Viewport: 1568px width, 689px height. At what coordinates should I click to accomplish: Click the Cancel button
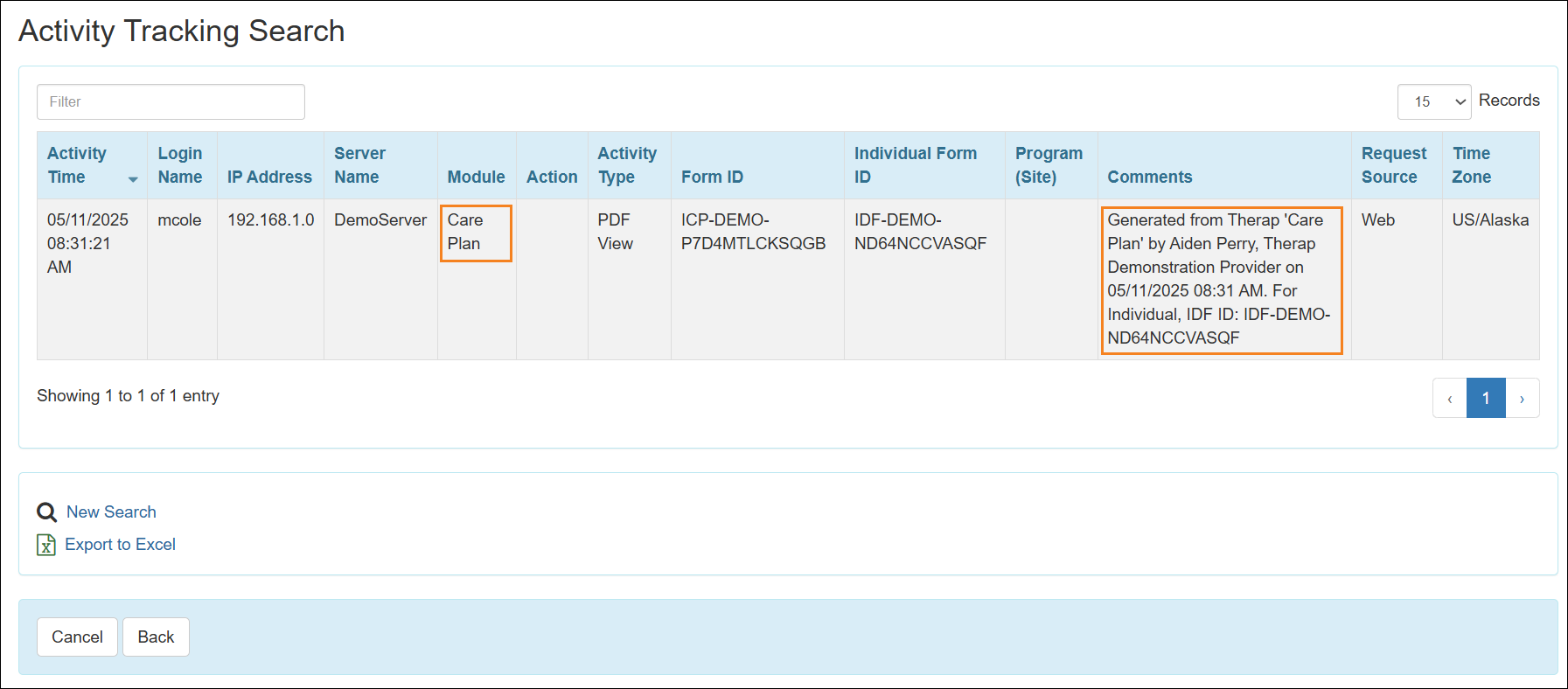(x=77, y=637)
